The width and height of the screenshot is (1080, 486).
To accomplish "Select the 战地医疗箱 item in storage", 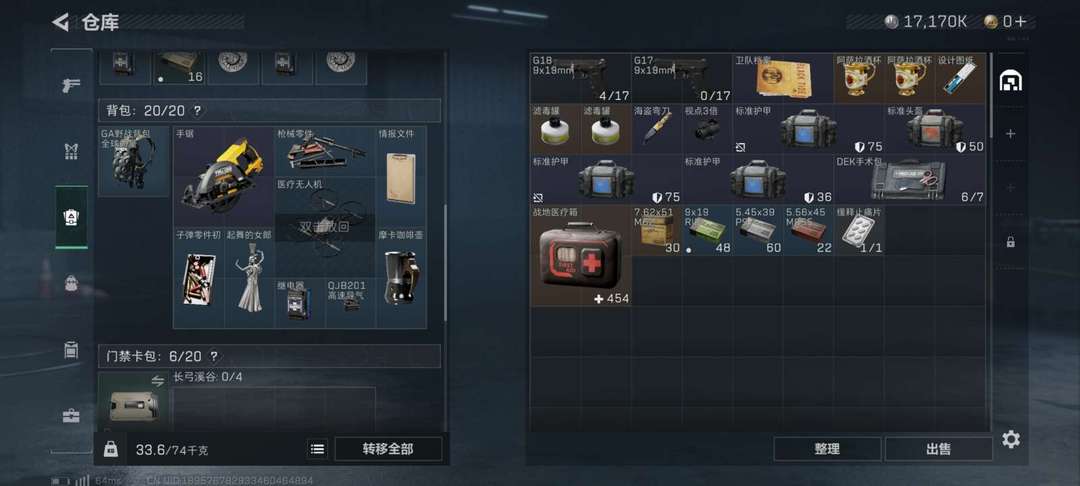I will (581, 255).
